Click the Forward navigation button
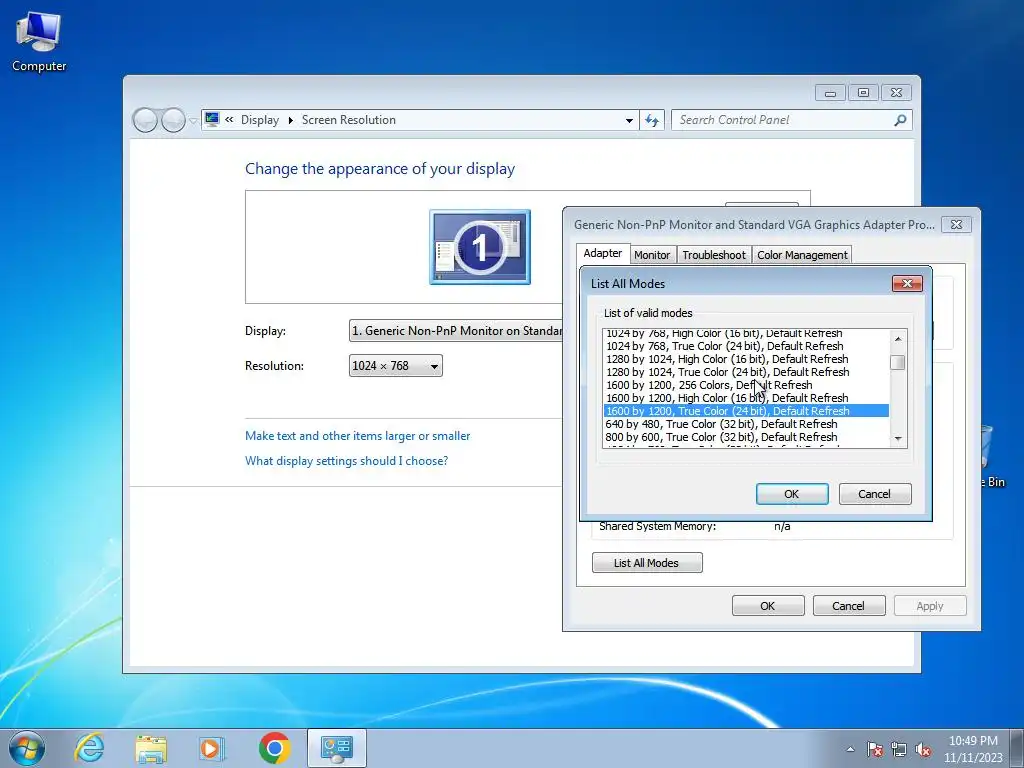The height and width of the screenshot is (768, 1024). [173, 120]
